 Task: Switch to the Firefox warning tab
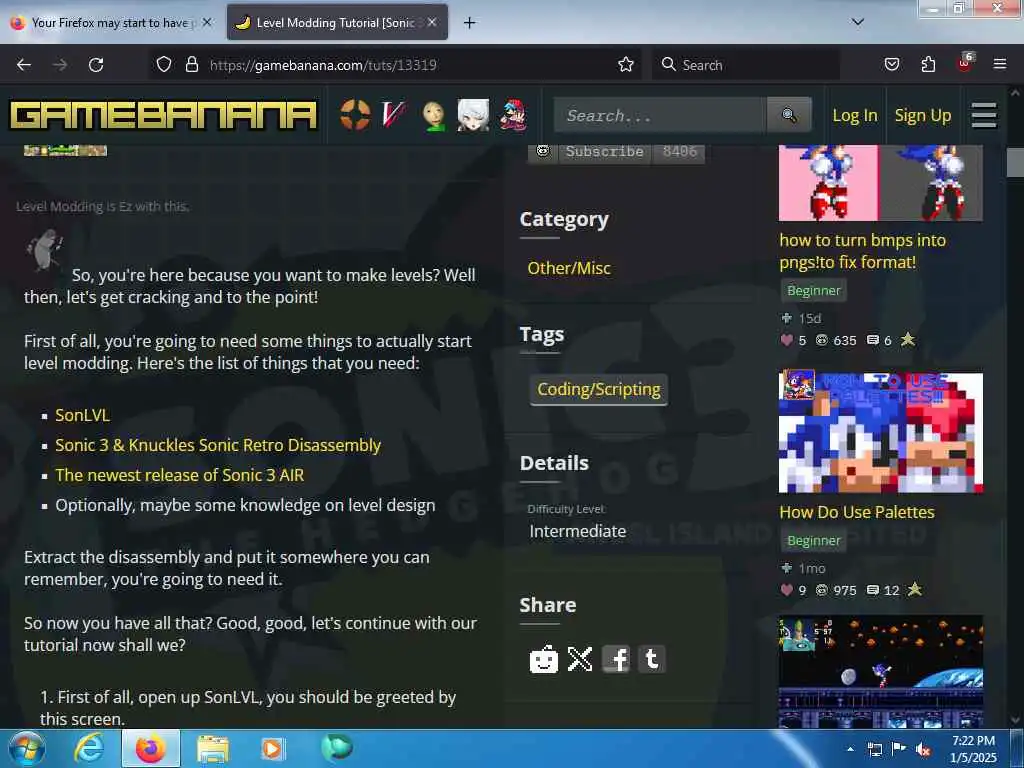(110, 22)
